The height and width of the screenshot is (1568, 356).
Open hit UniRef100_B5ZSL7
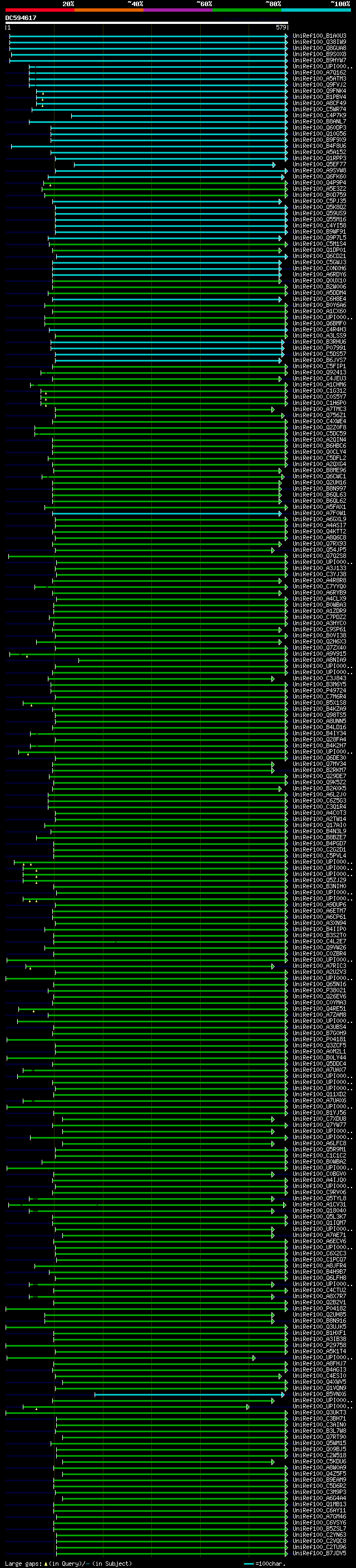319,1529
